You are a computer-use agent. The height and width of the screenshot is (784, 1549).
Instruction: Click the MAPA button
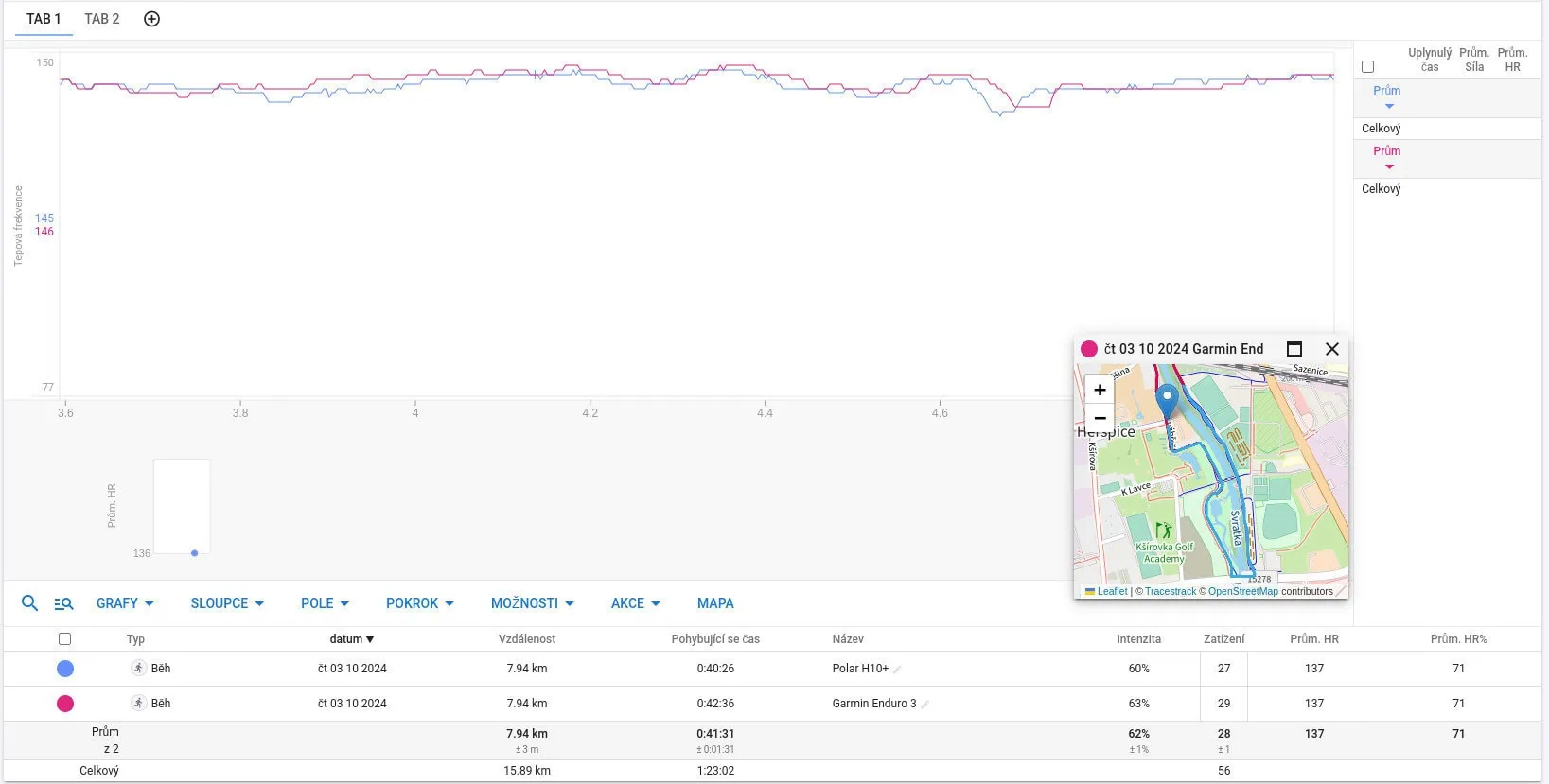point(715,603)
